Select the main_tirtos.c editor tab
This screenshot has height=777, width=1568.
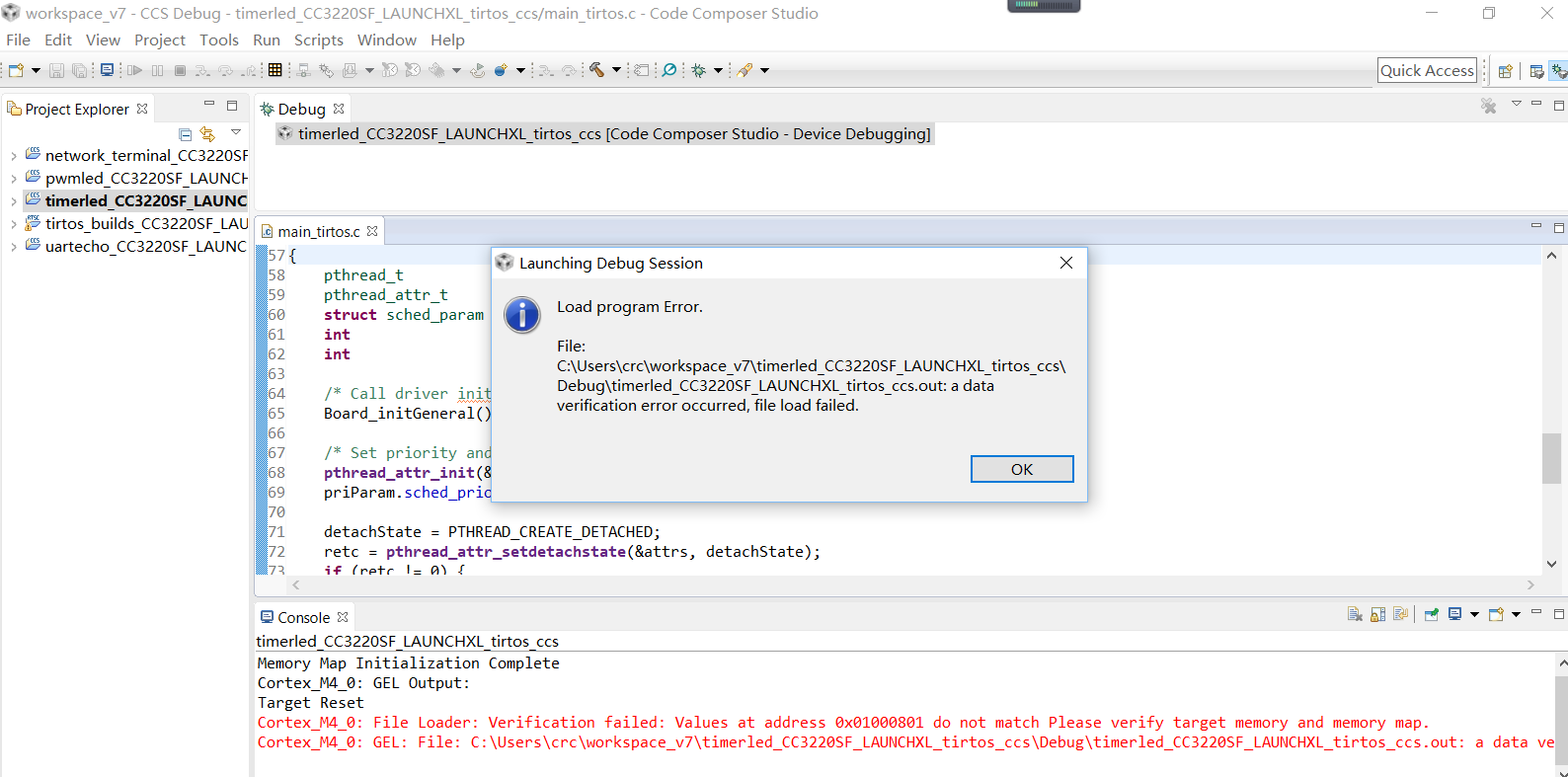(318, 231)
